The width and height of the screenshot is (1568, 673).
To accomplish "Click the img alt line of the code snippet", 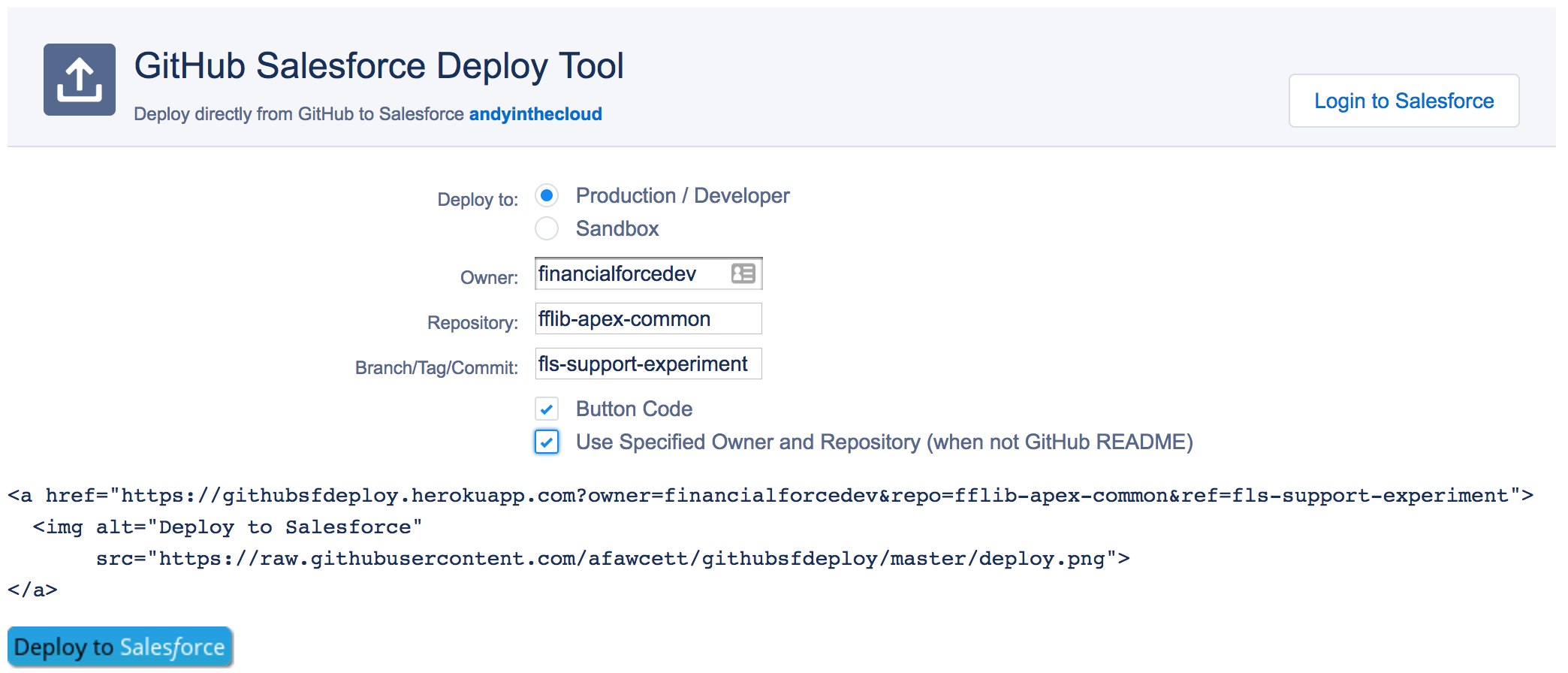I will 227,527.
